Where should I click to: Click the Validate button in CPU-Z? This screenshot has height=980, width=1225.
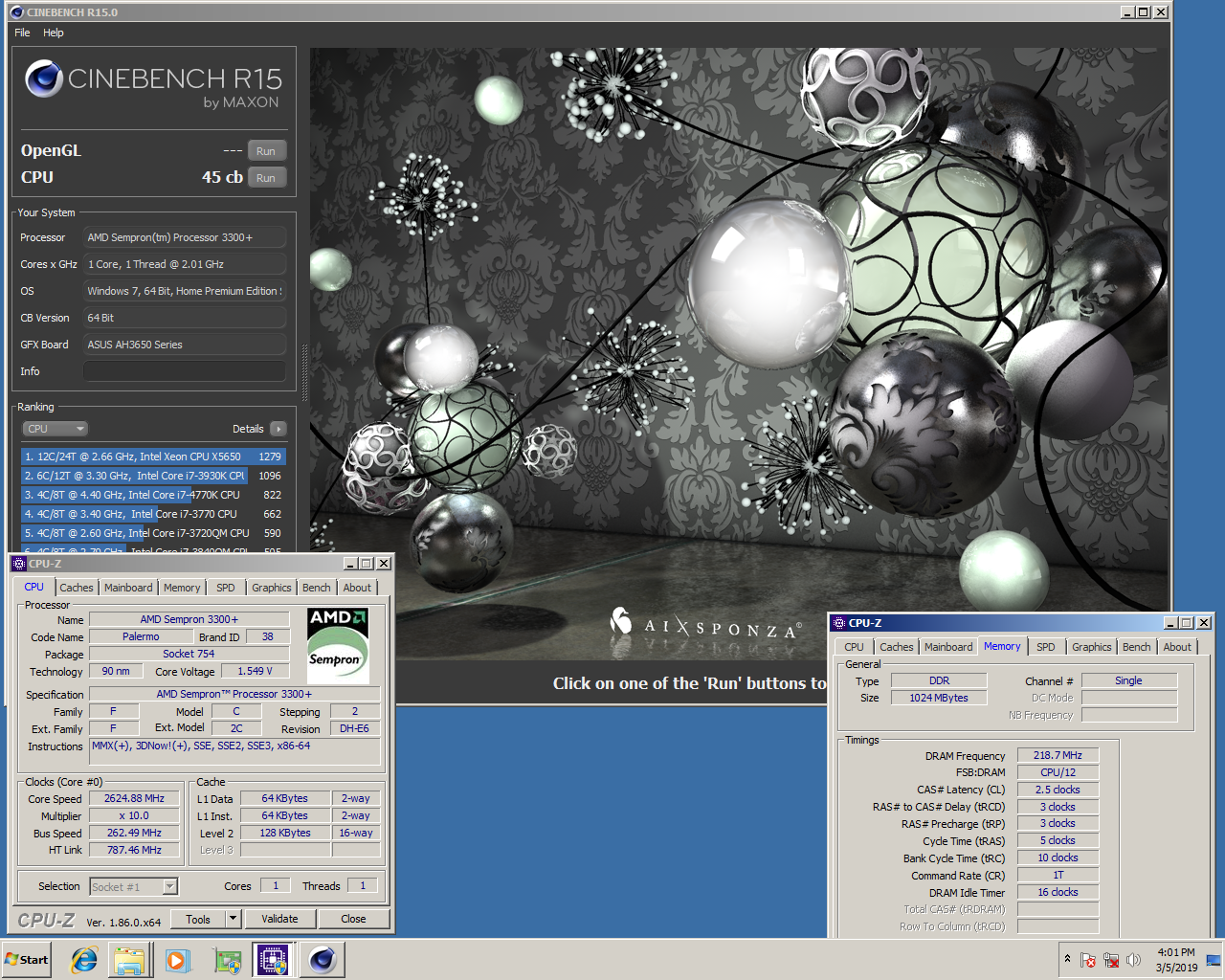279,919
